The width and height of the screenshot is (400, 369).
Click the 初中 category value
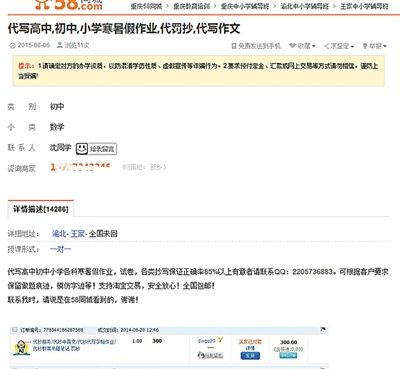[x=57, y=107]
